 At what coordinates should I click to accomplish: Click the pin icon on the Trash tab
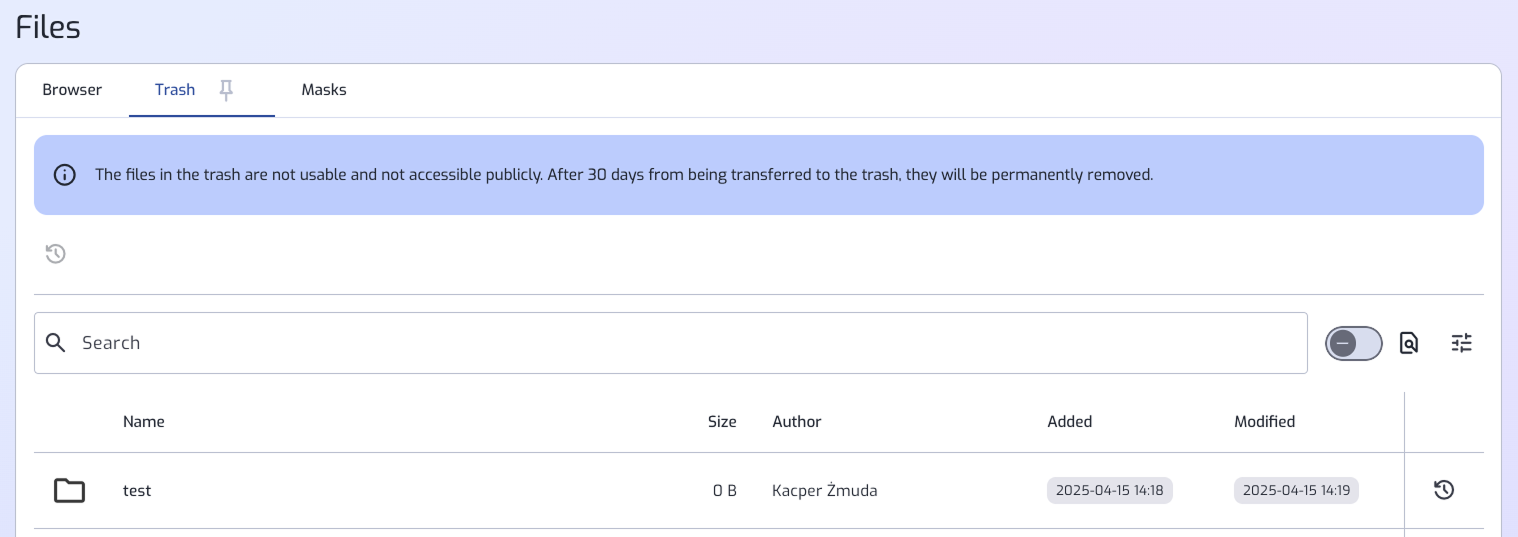click(227, 91)
